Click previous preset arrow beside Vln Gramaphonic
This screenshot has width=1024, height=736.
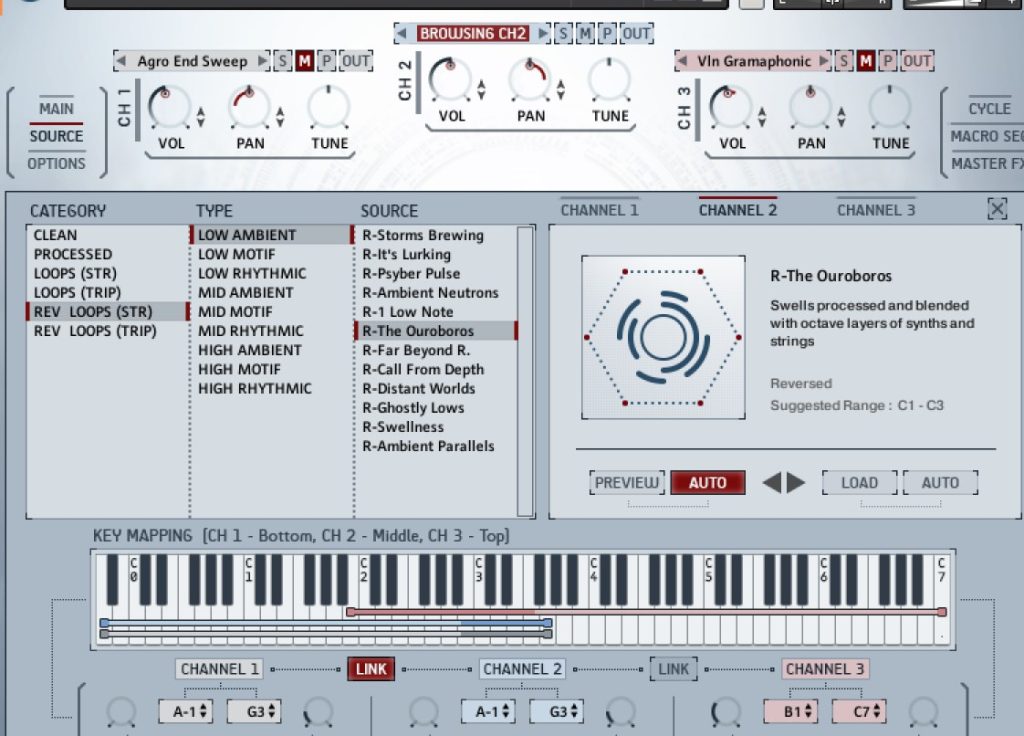pos(684,62)
